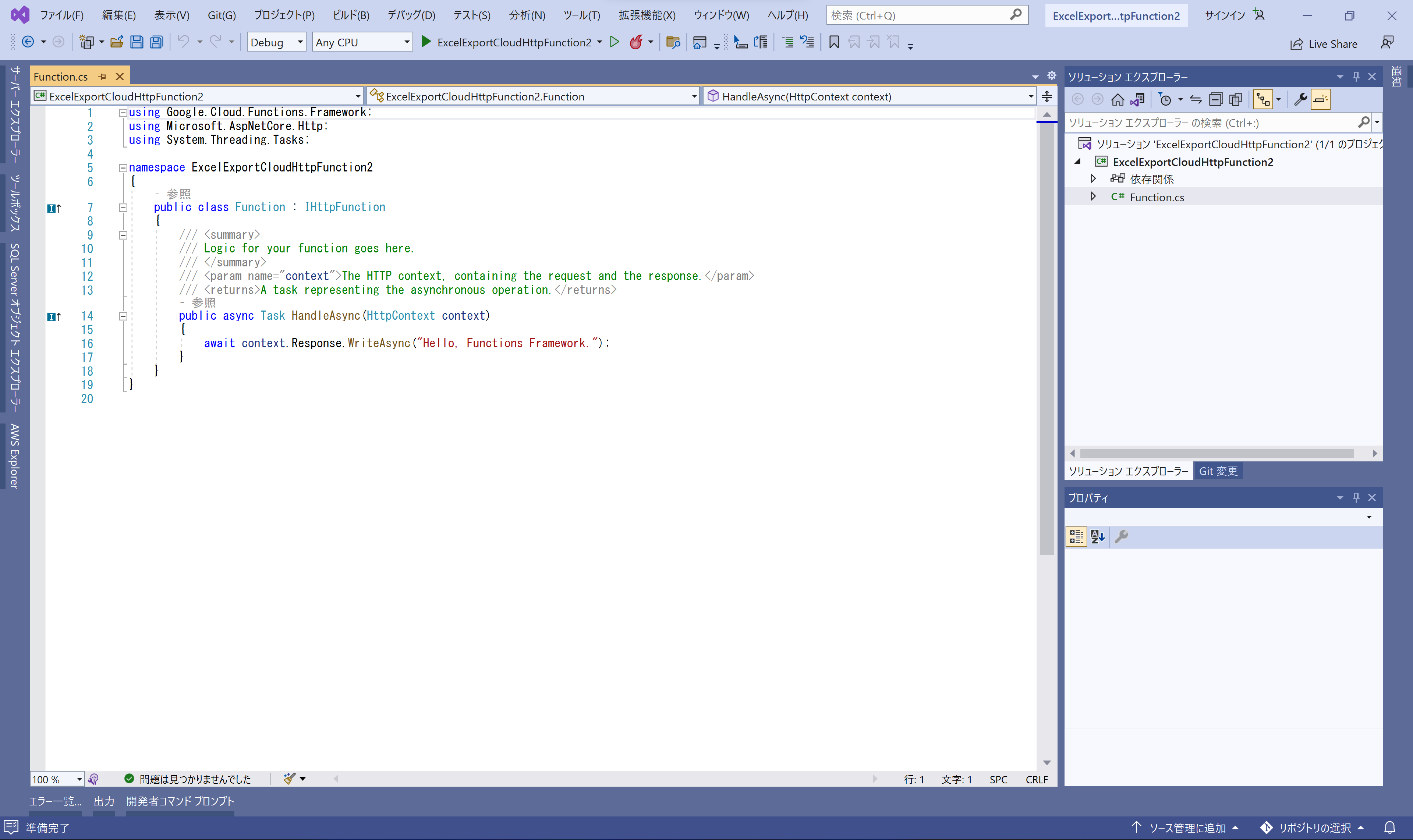Collapse the HandleAsync method block

point(123,316)
